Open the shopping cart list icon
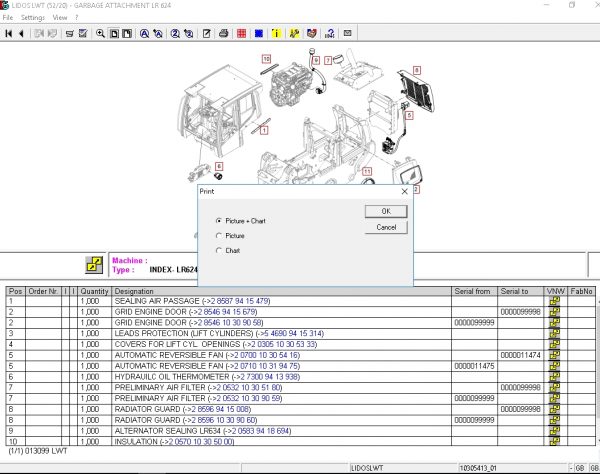This screenshot has width=600, height=474. tap(70, 34)
